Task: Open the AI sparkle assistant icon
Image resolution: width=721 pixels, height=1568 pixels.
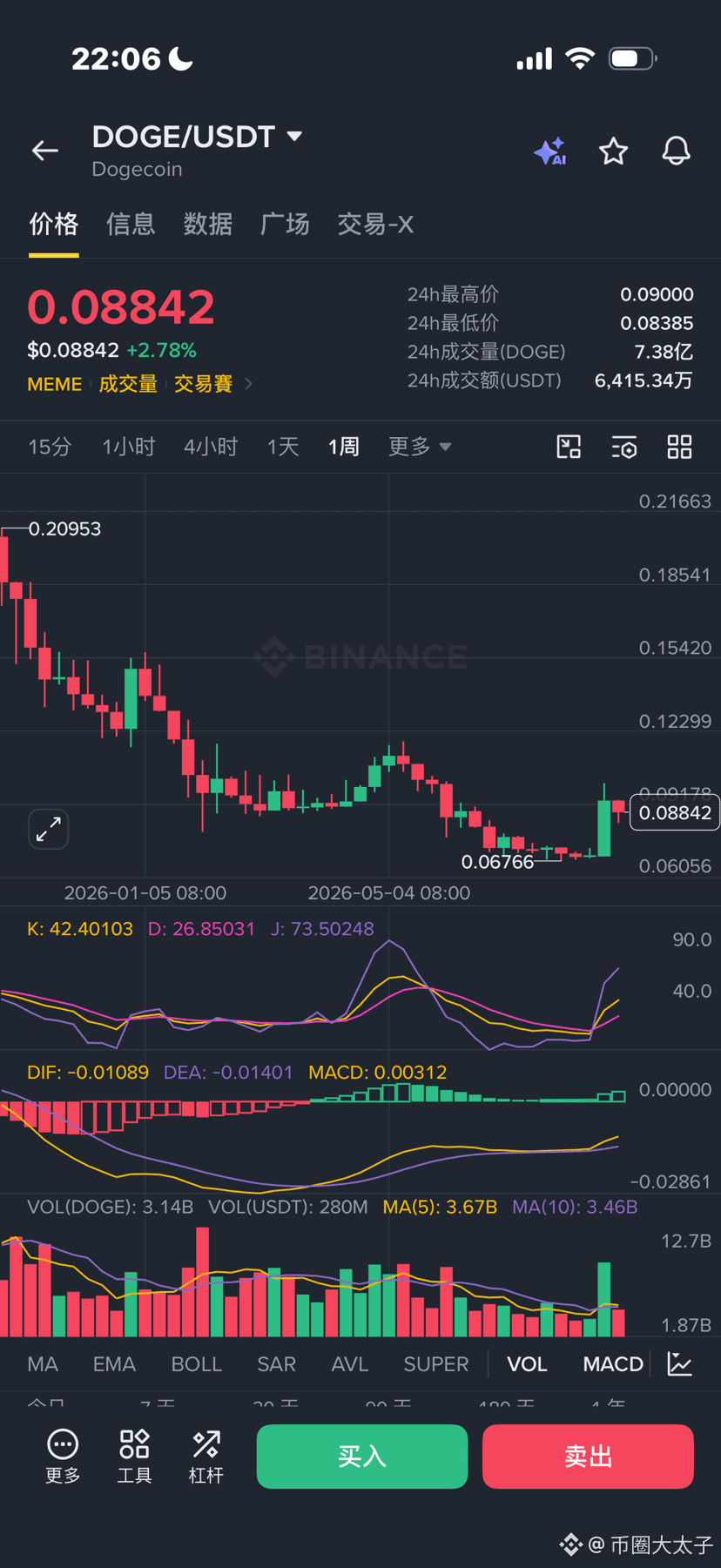Action: pos(550,151)
